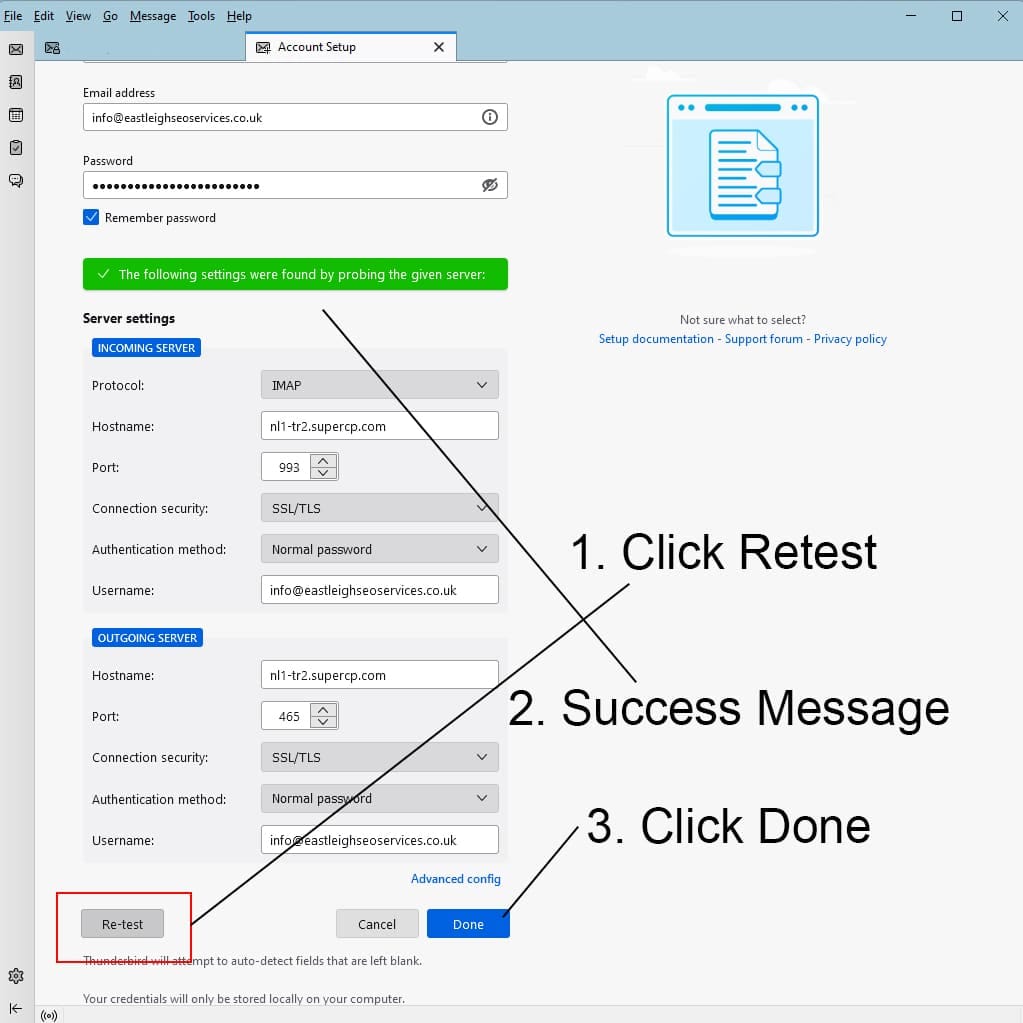Decrease incoming port 993 with down arrow

323,473
